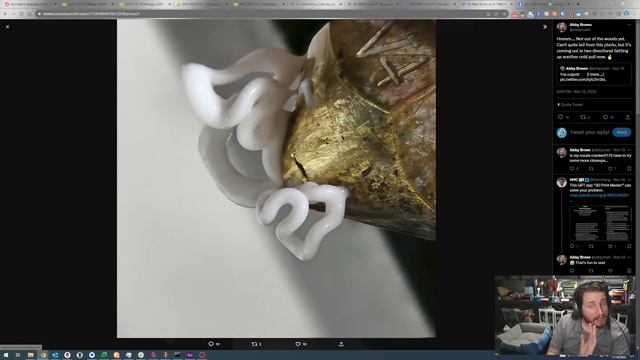Switch to the second browser tab

click(x=88, y=4)
